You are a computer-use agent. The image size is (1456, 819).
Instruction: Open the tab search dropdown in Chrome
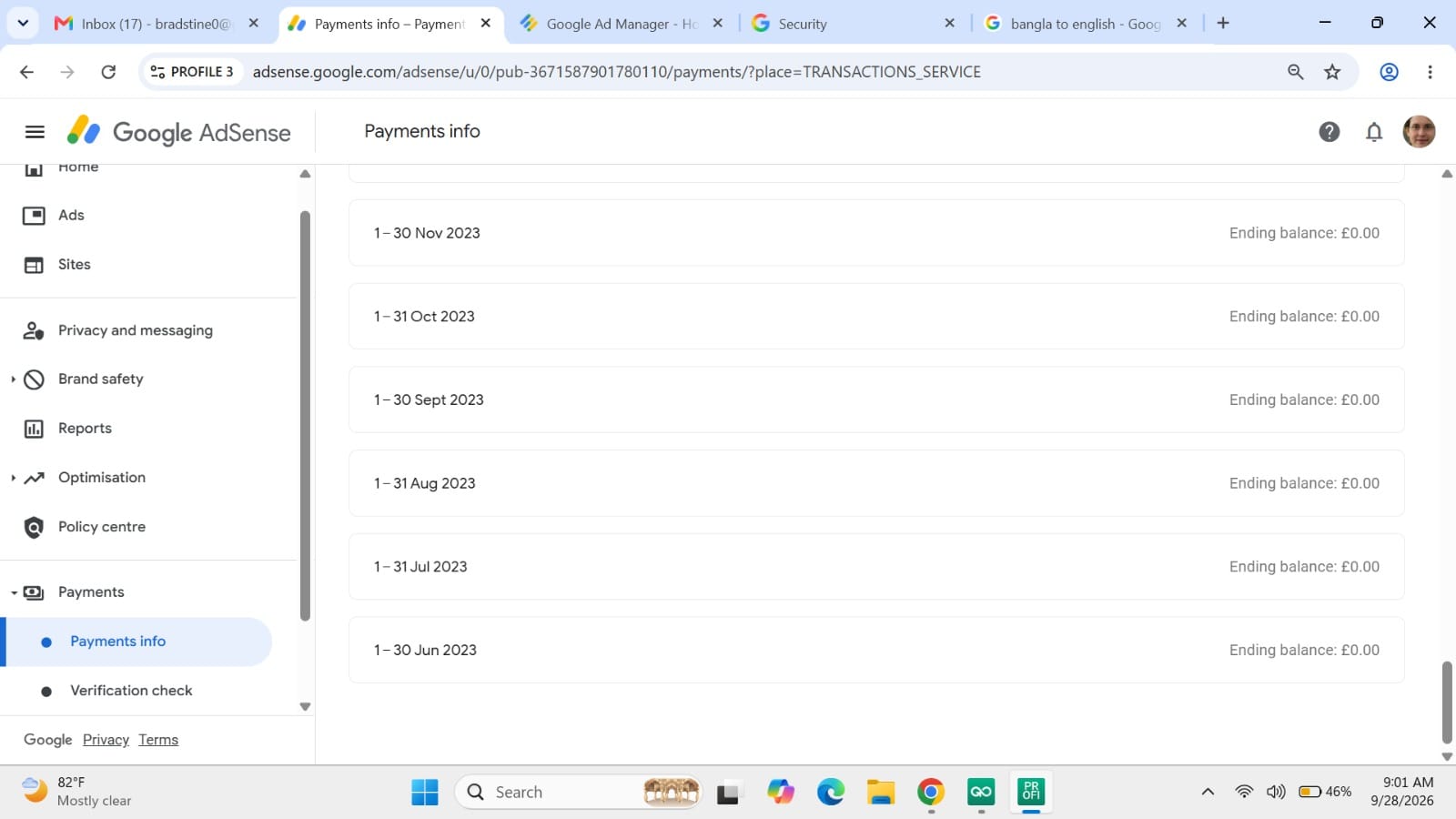[23, 23]
